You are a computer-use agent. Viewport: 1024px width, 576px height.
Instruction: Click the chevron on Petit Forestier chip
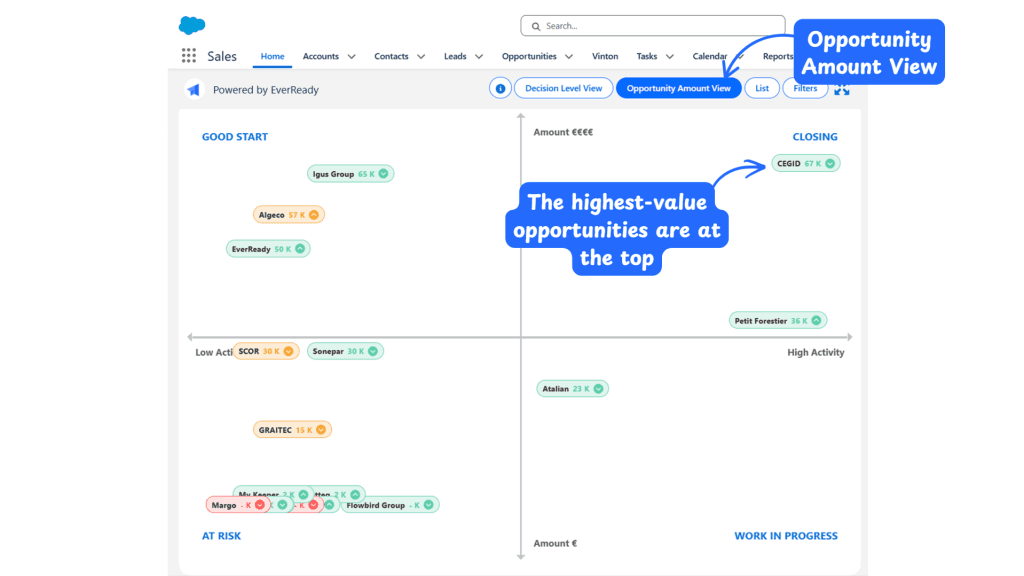click(x=816, y=321)
